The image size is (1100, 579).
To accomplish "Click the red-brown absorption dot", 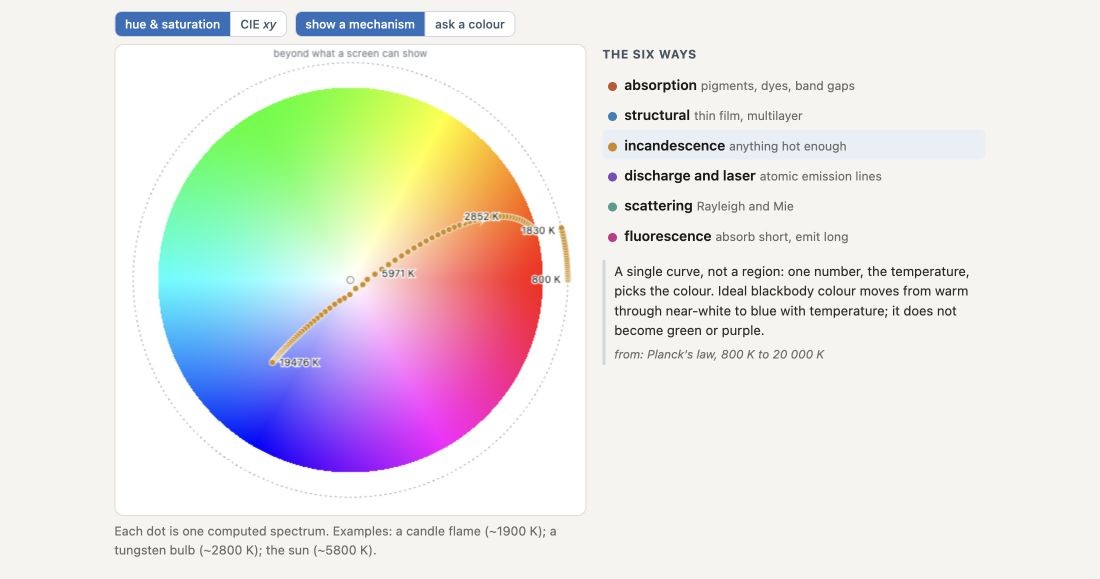I will point(612,86).
